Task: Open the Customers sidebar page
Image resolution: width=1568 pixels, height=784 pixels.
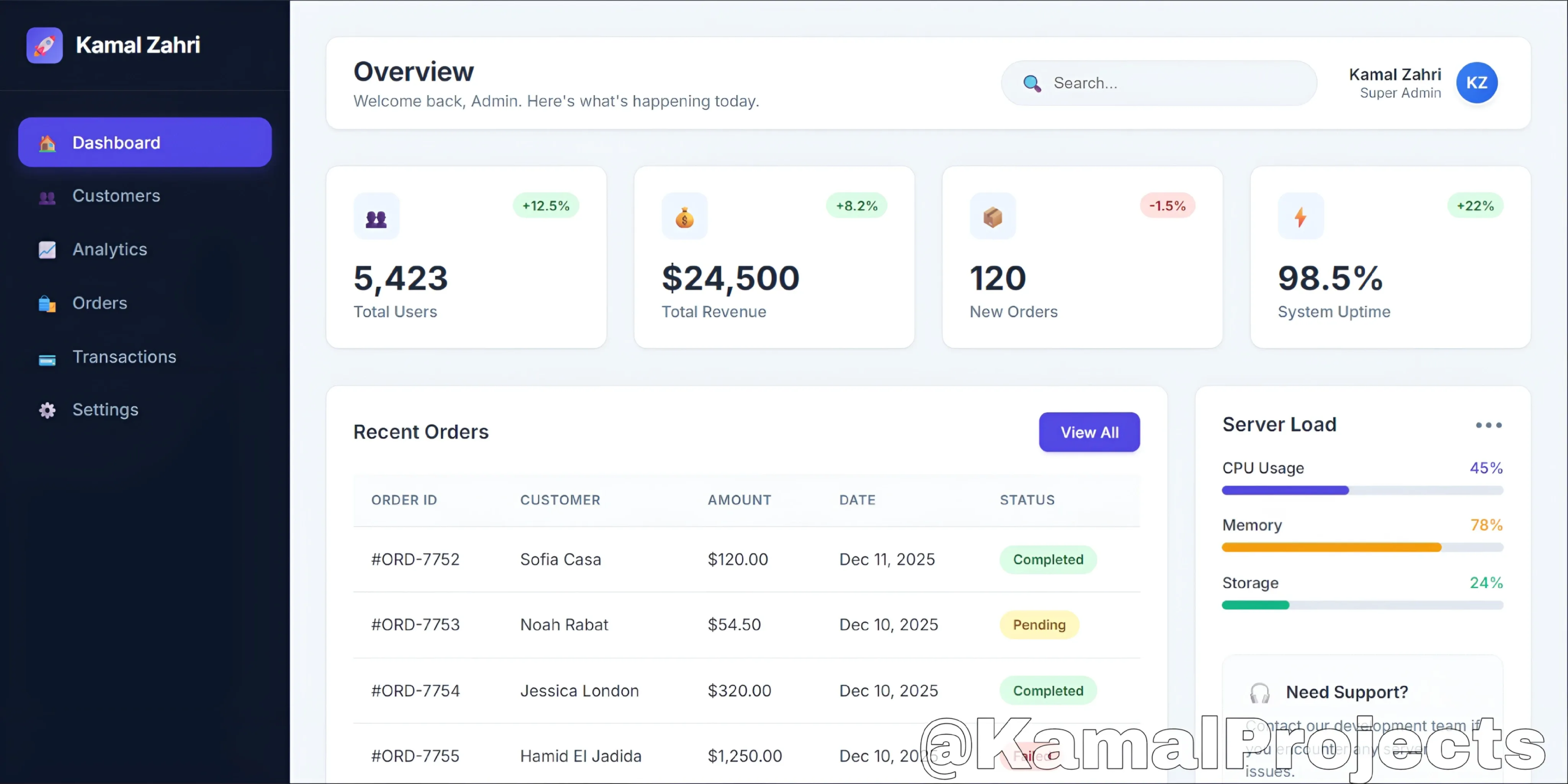Action: (x=116, y=196)
